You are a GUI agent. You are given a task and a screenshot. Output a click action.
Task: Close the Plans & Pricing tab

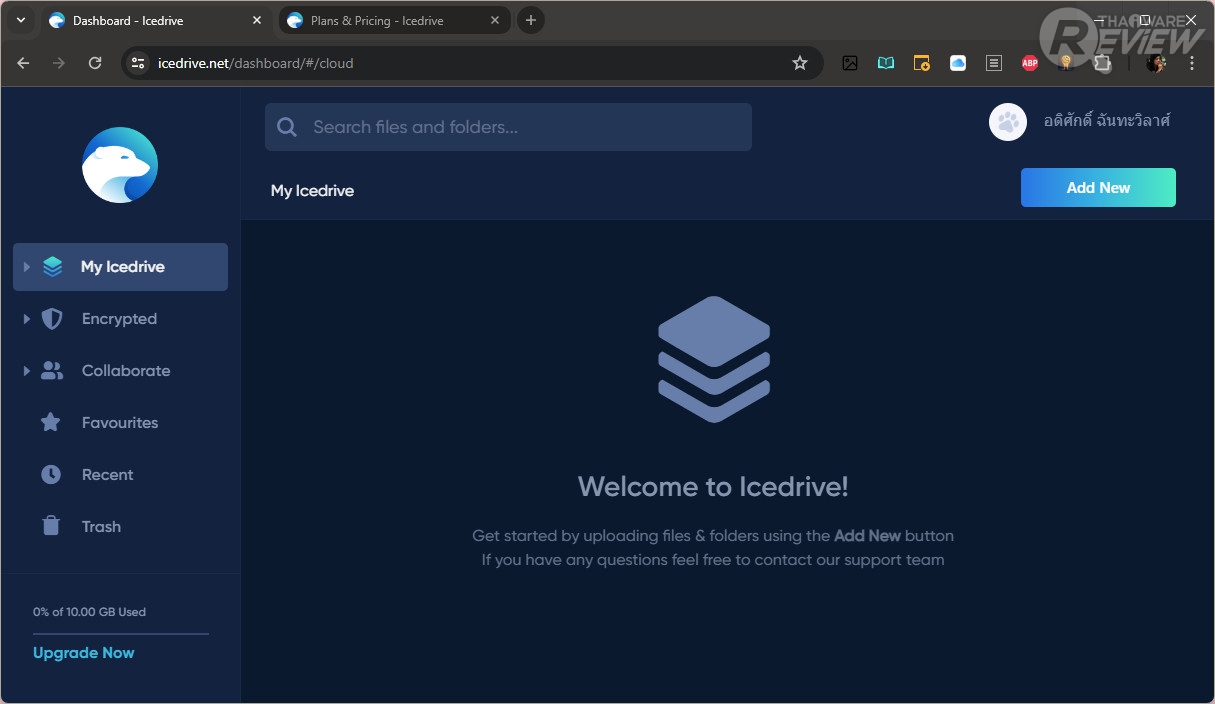(x=495, y=20)
